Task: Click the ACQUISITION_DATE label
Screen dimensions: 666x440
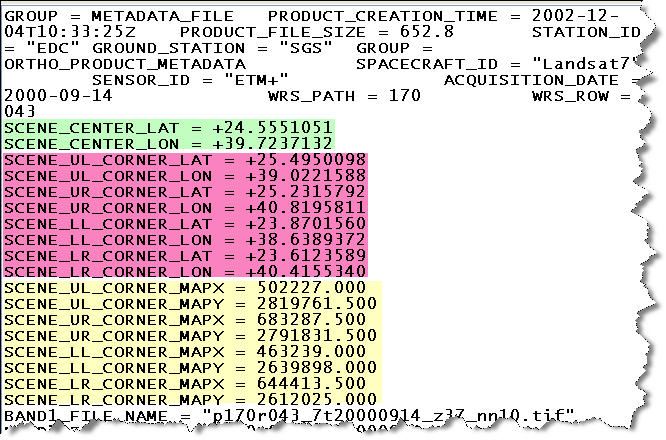Action: click(x=531, y=80)
